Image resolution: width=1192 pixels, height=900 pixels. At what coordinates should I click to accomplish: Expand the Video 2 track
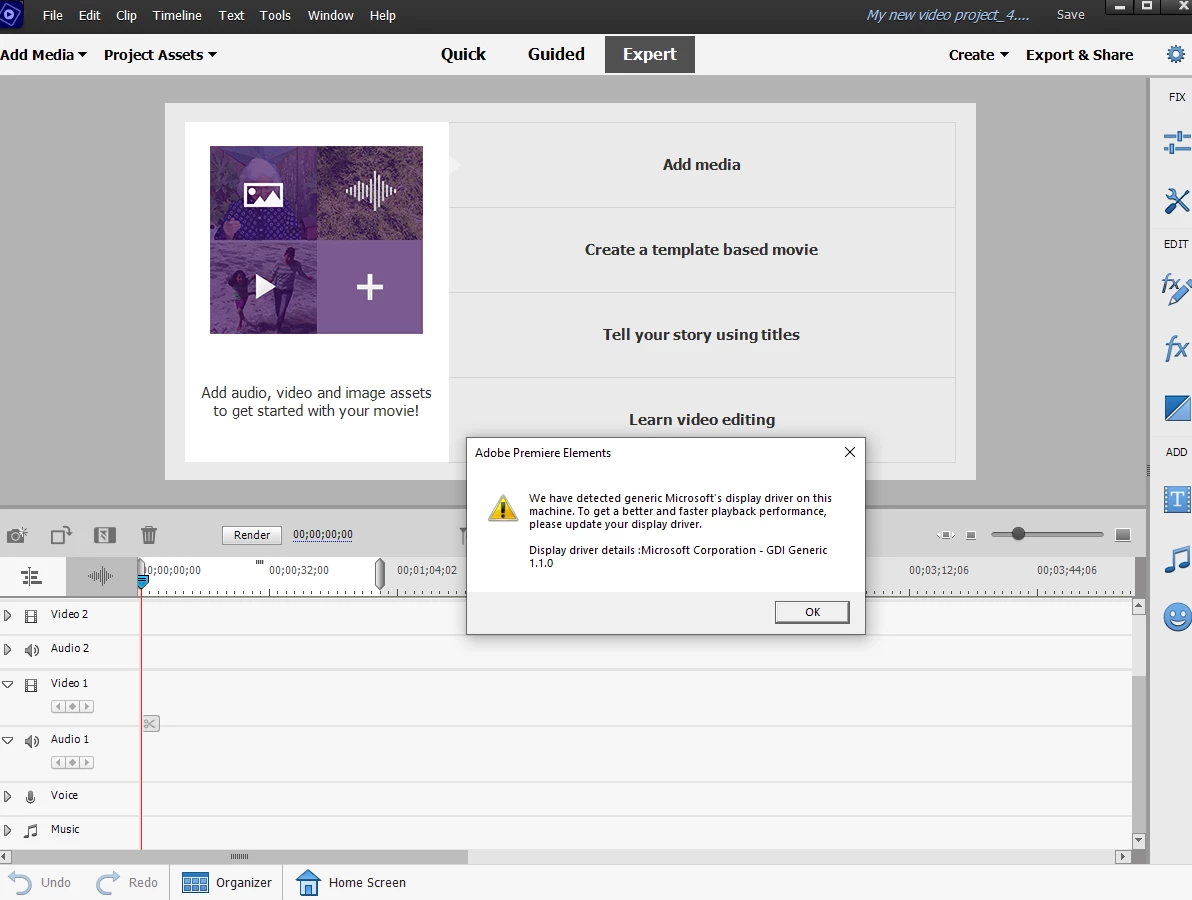(x=8, y=616)
